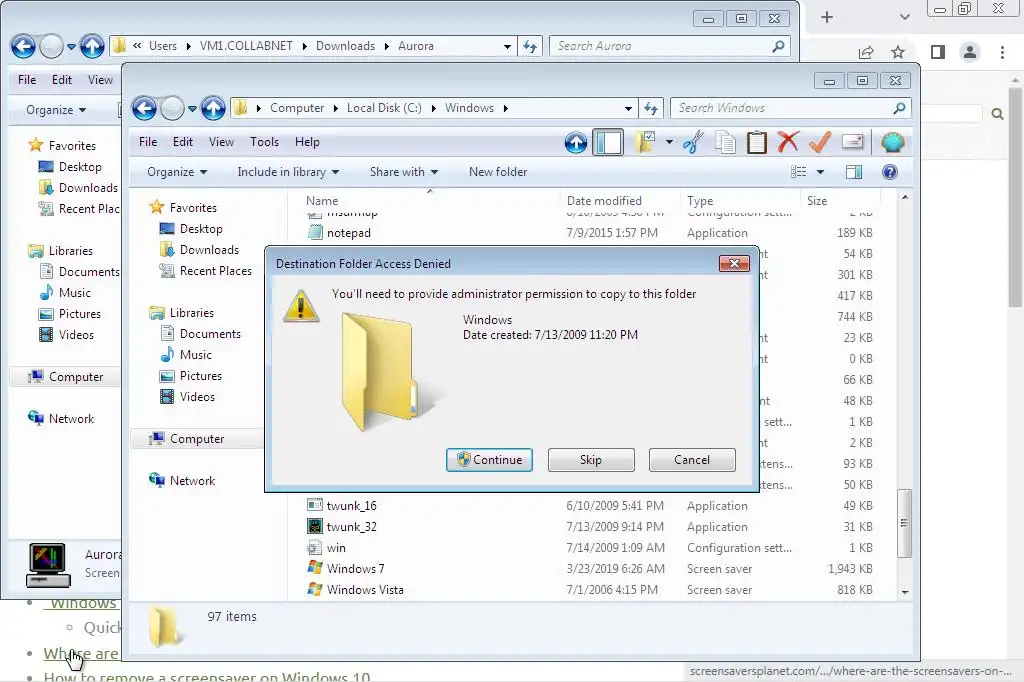1024x682 pixels.
Task: Open Music library in front window sidebar
Action: pyautogui.click(x=195, y=355)
